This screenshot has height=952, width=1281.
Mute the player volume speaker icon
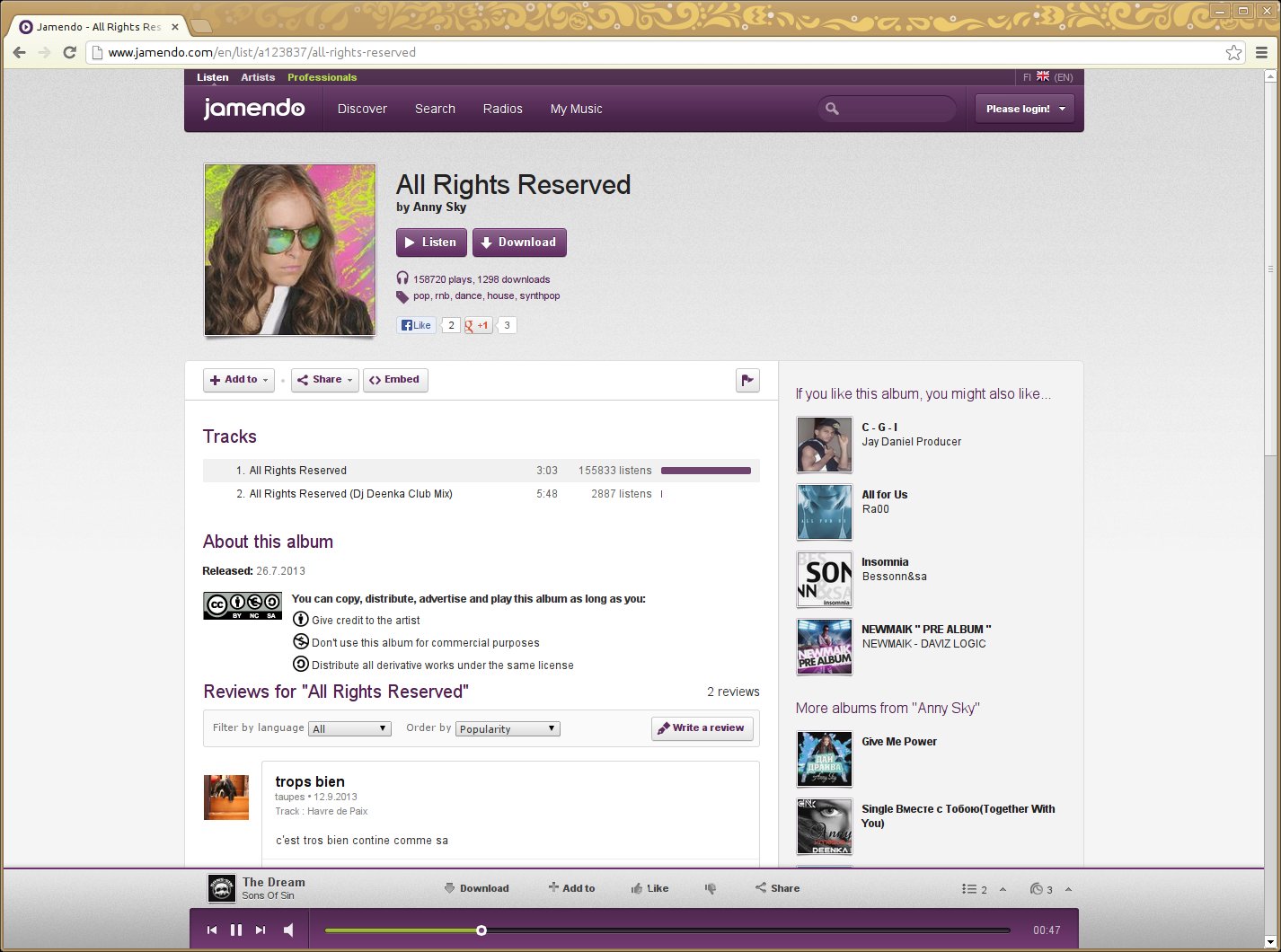tap(288, 930)
